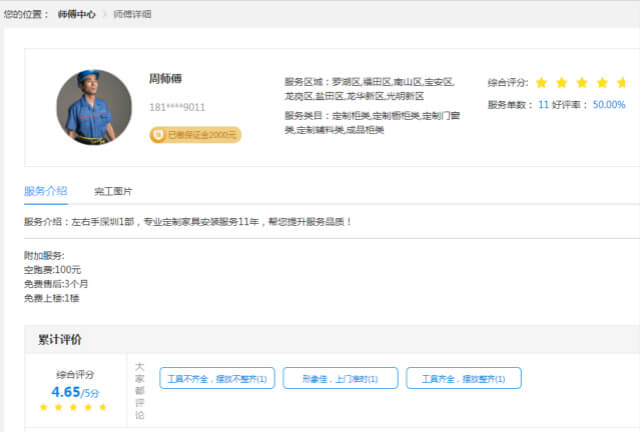Image resolution: width=640 pixels, height=432 pixels.
Task: Click 师傅详细 in the breadcrumb
Action: pos(133,15)
